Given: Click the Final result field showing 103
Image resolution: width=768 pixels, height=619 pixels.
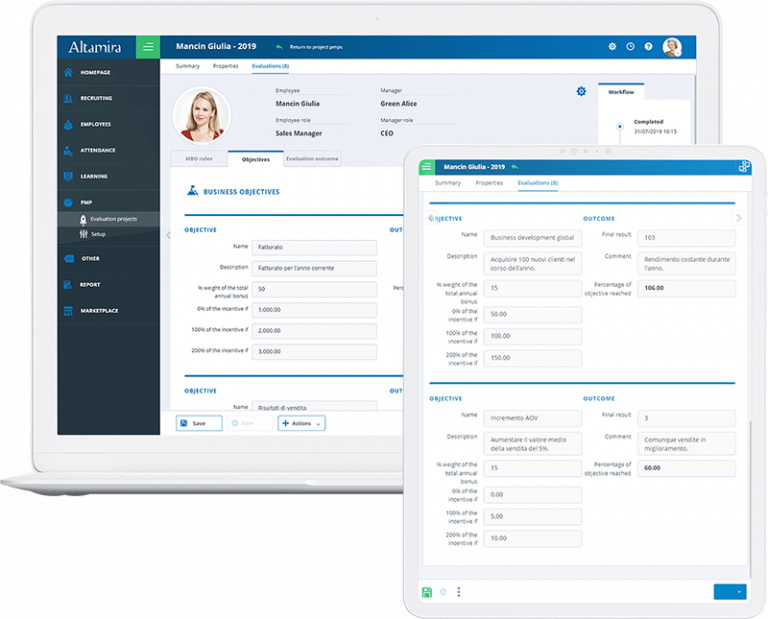Looking at the screenshot, I should [686, 238].
